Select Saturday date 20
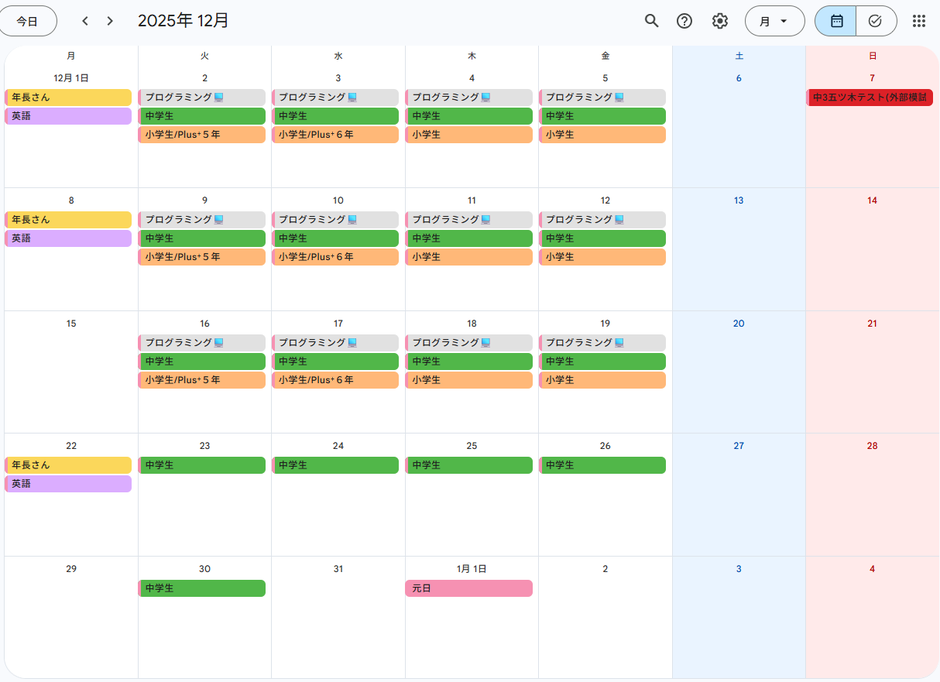This screenshot has width=940, height=682. (x=739, y=323)
